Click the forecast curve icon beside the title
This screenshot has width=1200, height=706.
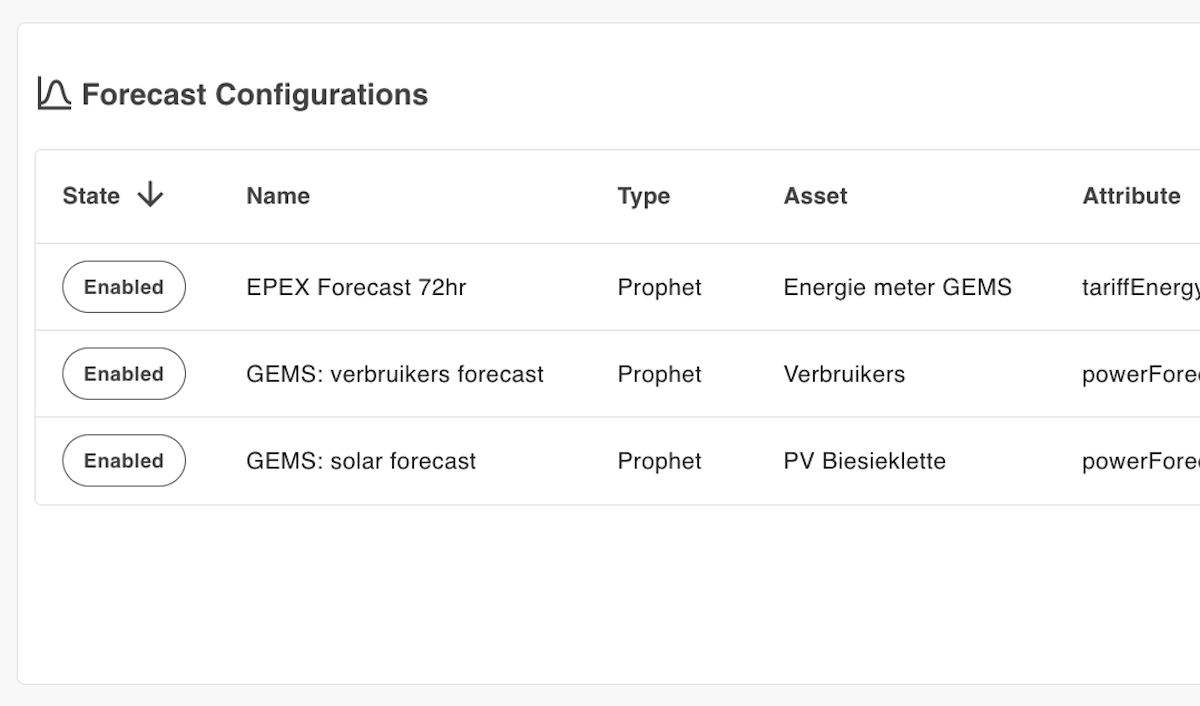[54, 94]
